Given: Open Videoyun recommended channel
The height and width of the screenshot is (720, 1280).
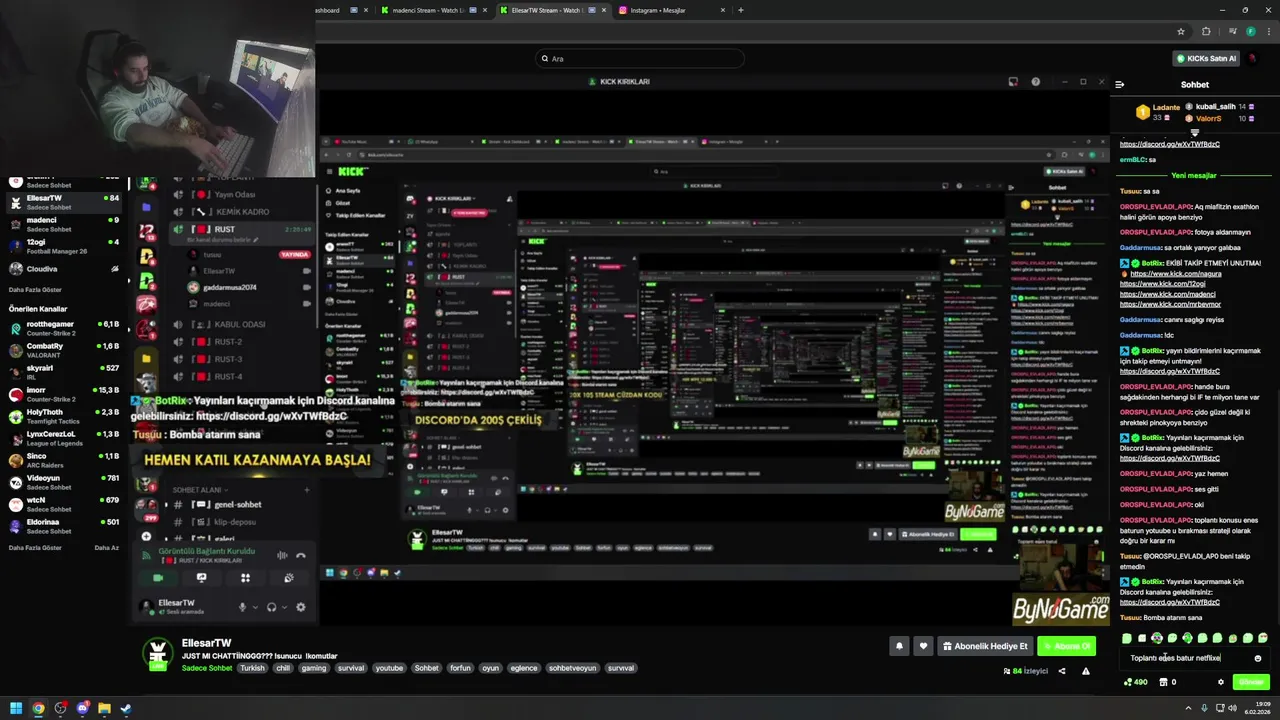Looking at the screenshot, I should [64, 482].
